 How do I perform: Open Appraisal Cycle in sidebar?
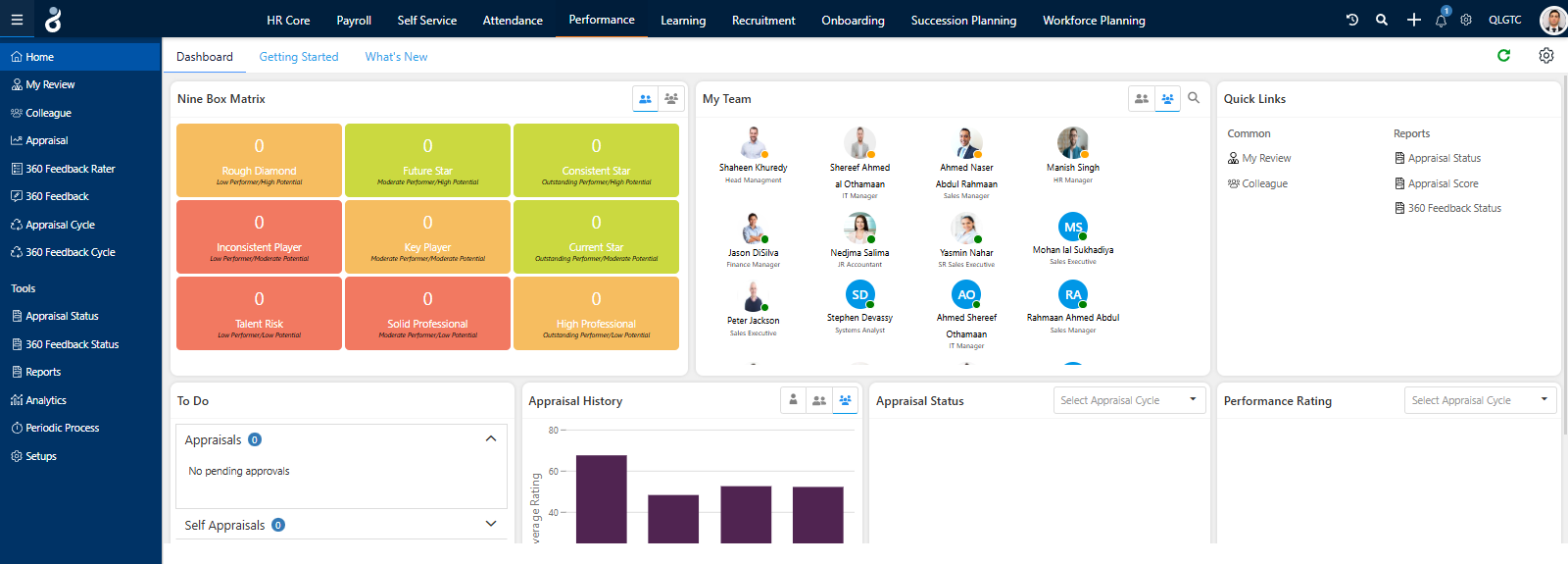coord(80,225)
